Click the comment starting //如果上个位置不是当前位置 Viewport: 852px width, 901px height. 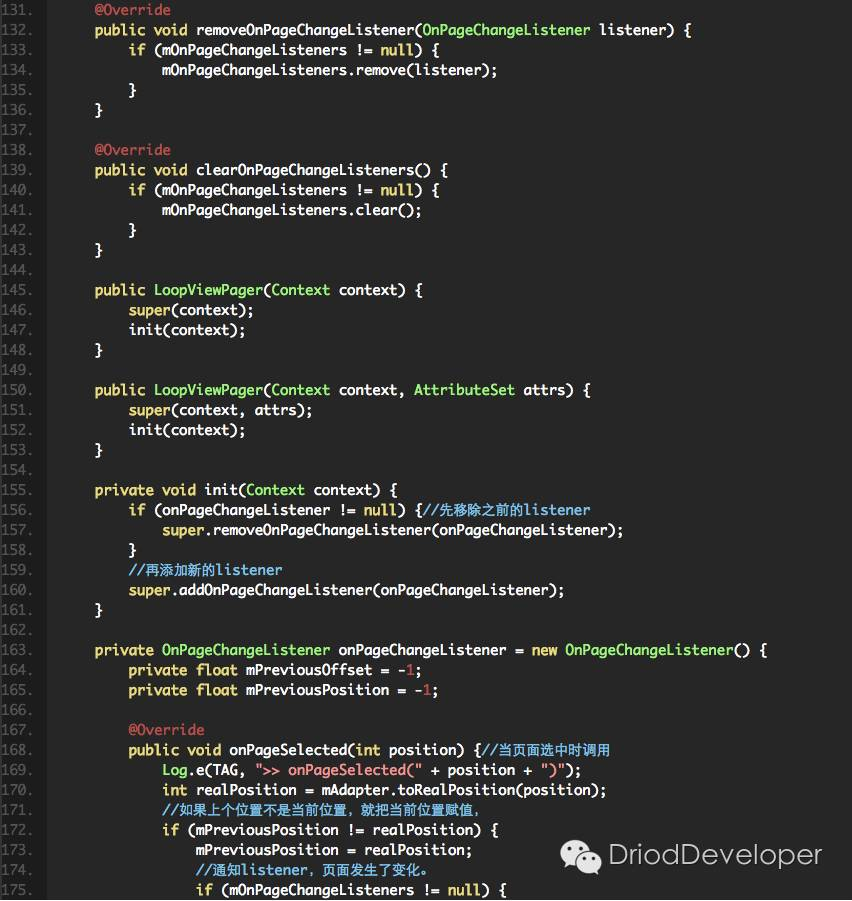coord(321,810)
